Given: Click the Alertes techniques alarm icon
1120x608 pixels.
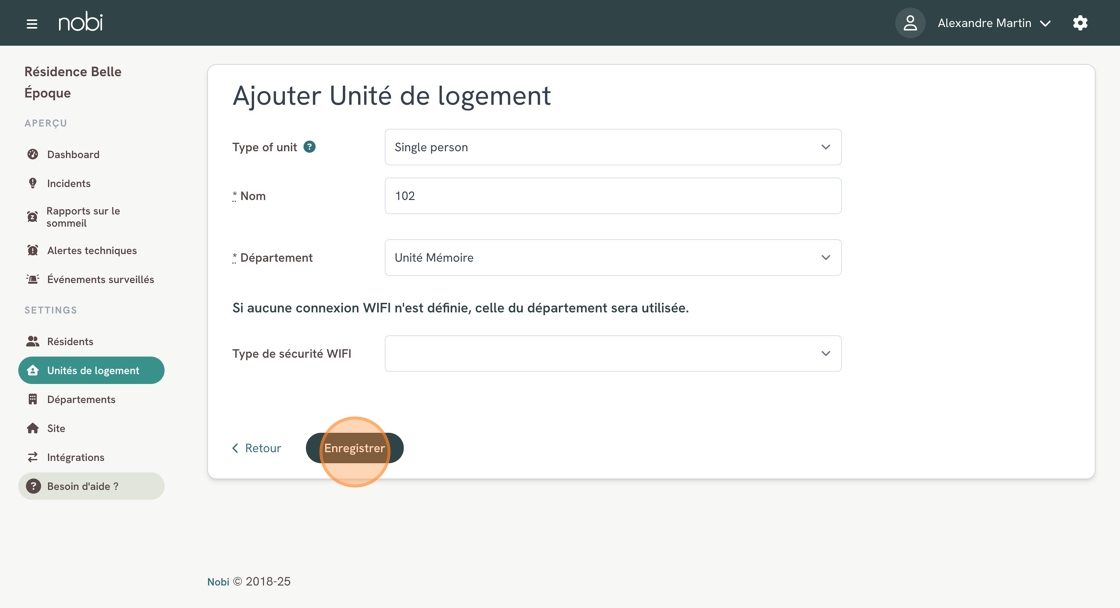Looking at the screenshot, I should 33,250.
